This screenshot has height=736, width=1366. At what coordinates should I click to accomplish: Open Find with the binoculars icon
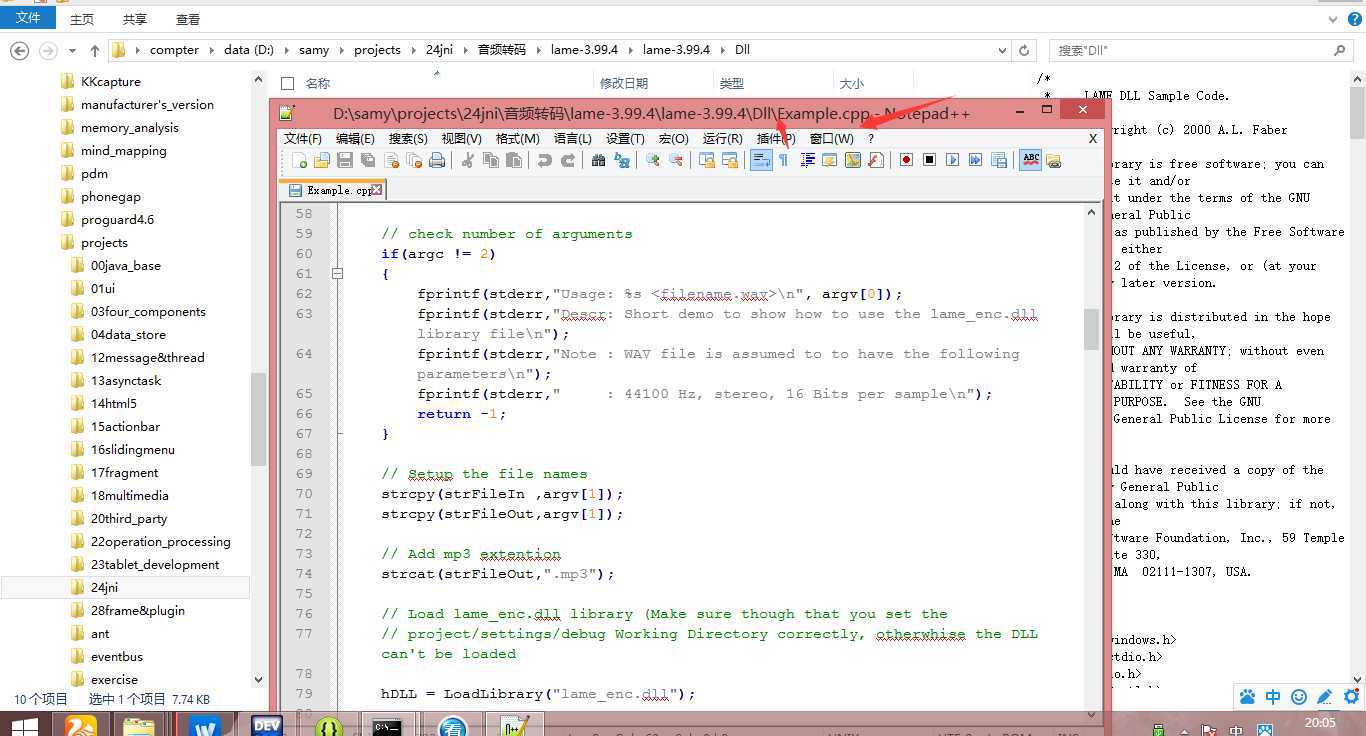[598, 160]
